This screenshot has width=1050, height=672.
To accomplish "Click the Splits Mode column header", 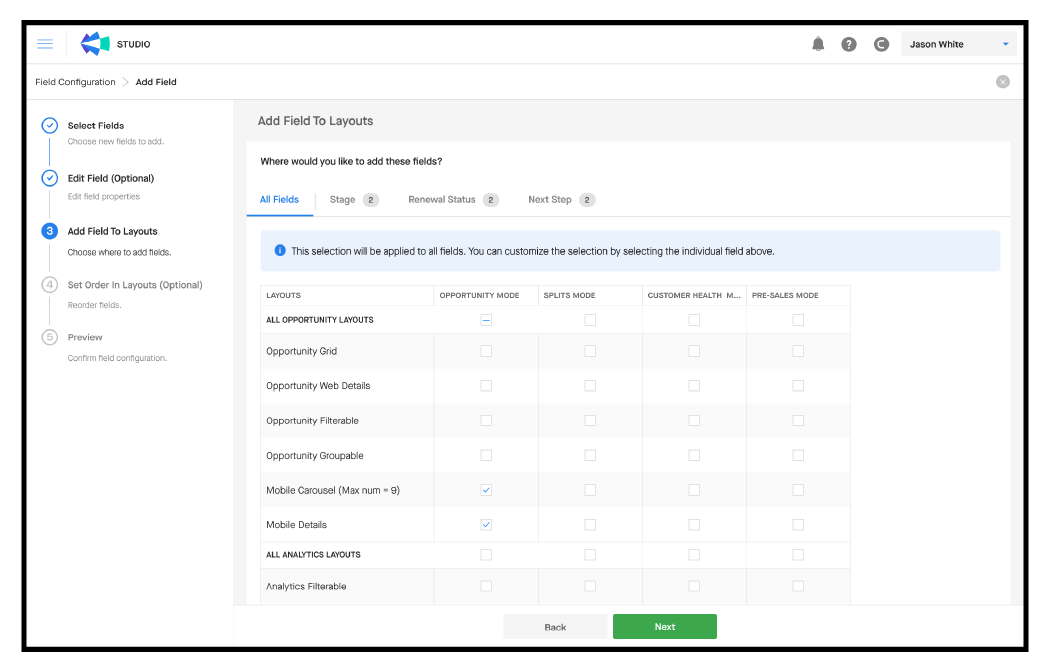I will pyautogui.click(x=569, y=295).
